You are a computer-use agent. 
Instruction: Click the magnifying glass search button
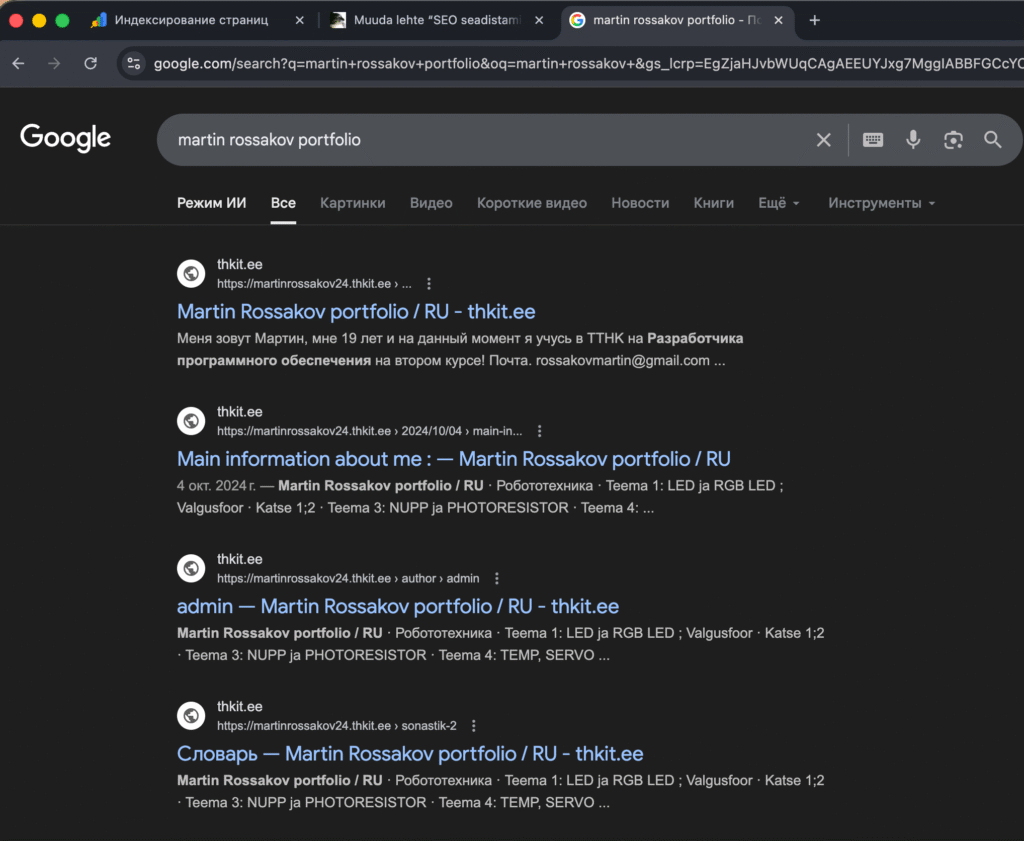(992, 140)
